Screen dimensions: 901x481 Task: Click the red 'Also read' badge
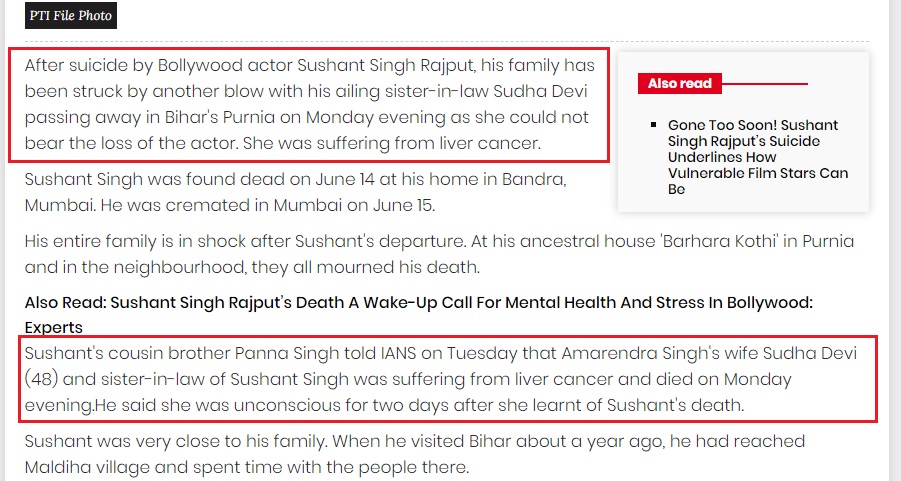pyautogui.click(x=680, y=83)
